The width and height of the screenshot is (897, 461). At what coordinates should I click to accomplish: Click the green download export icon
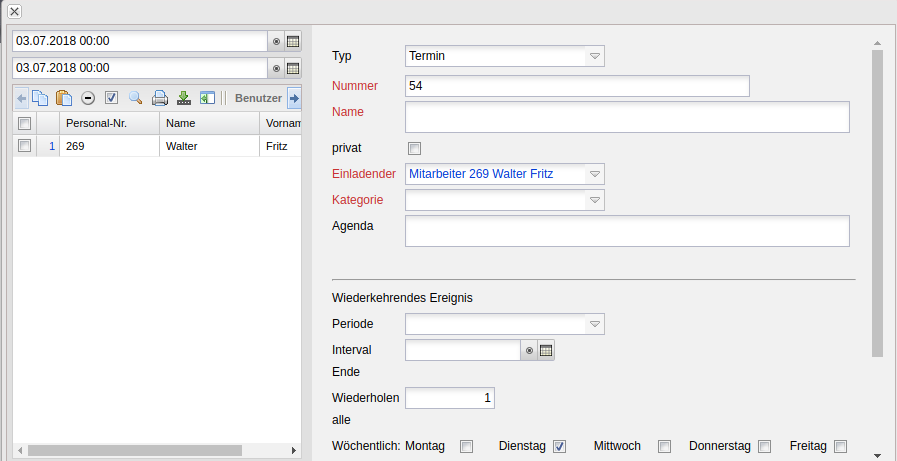pyautogui.click(x=183, y=98)
